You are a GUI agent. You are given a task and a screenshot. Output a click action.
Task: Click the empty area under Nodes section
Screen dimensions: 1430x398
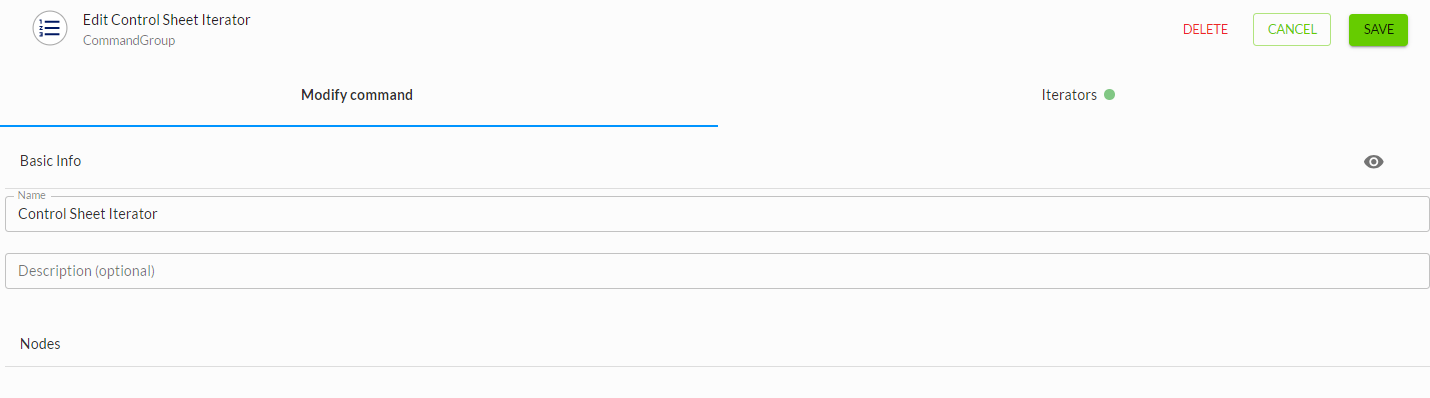pos(717,383)
